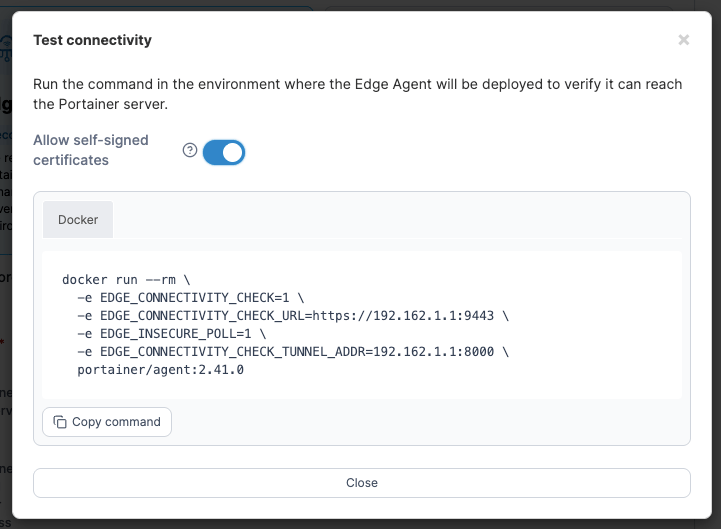Select the Docker tab
721x529 pixels.
point(78,219)
